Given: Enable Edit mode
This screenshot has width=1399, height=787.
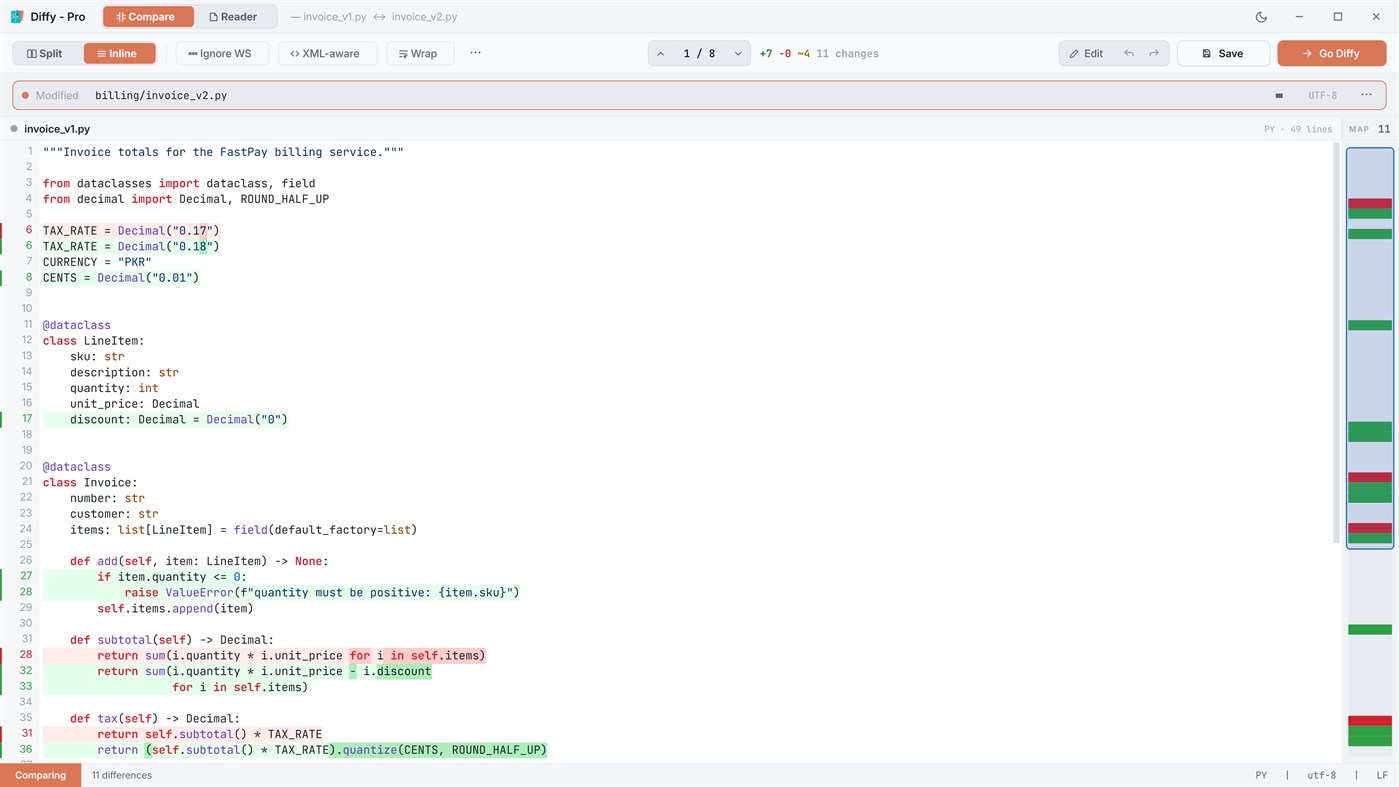Looking at the screenshot, I should coord(1087,54).
